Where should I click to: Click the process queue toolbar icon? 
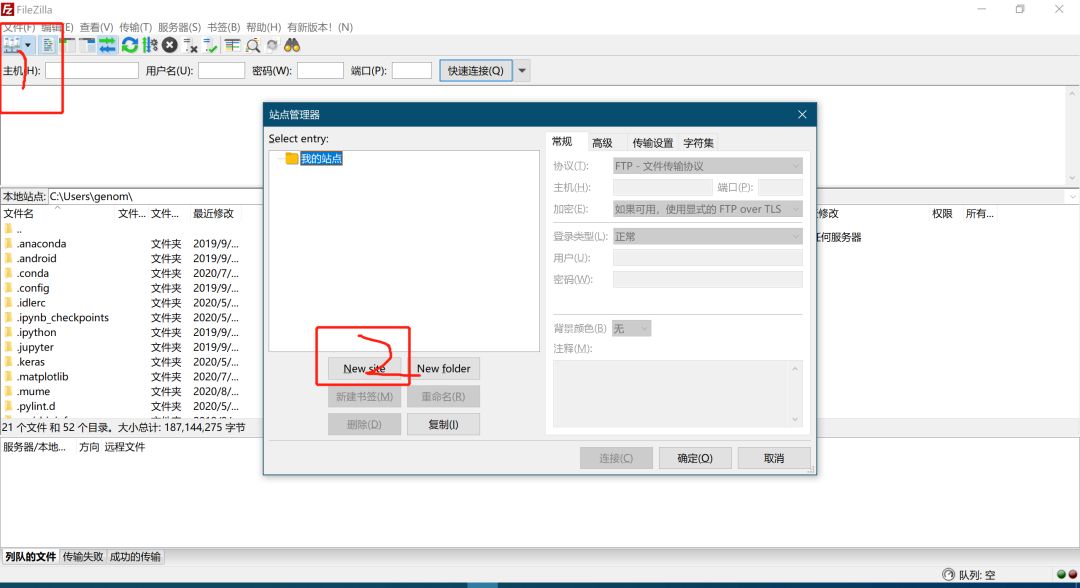(150, 45)
